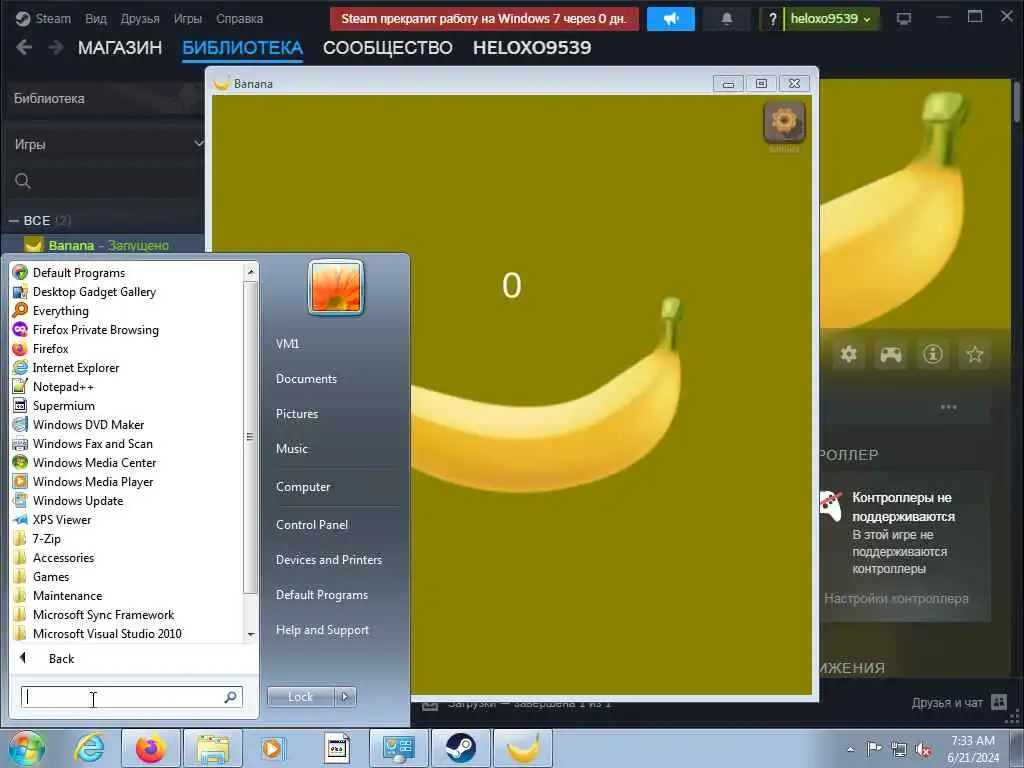Open the HELOXO9539 profile tab
The width and height of the screenshot is (1024, 768).
click(x=532, y=48)
